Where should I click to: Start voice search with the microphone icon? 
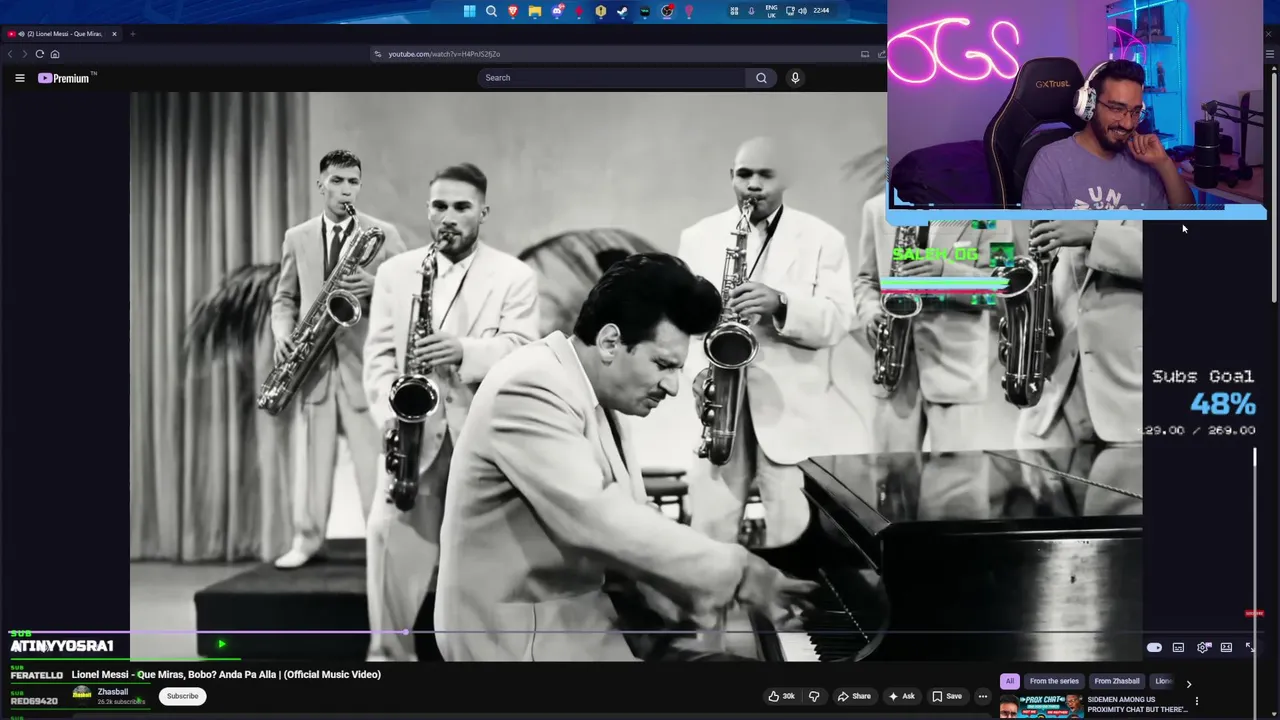click(x=795, y=78)
